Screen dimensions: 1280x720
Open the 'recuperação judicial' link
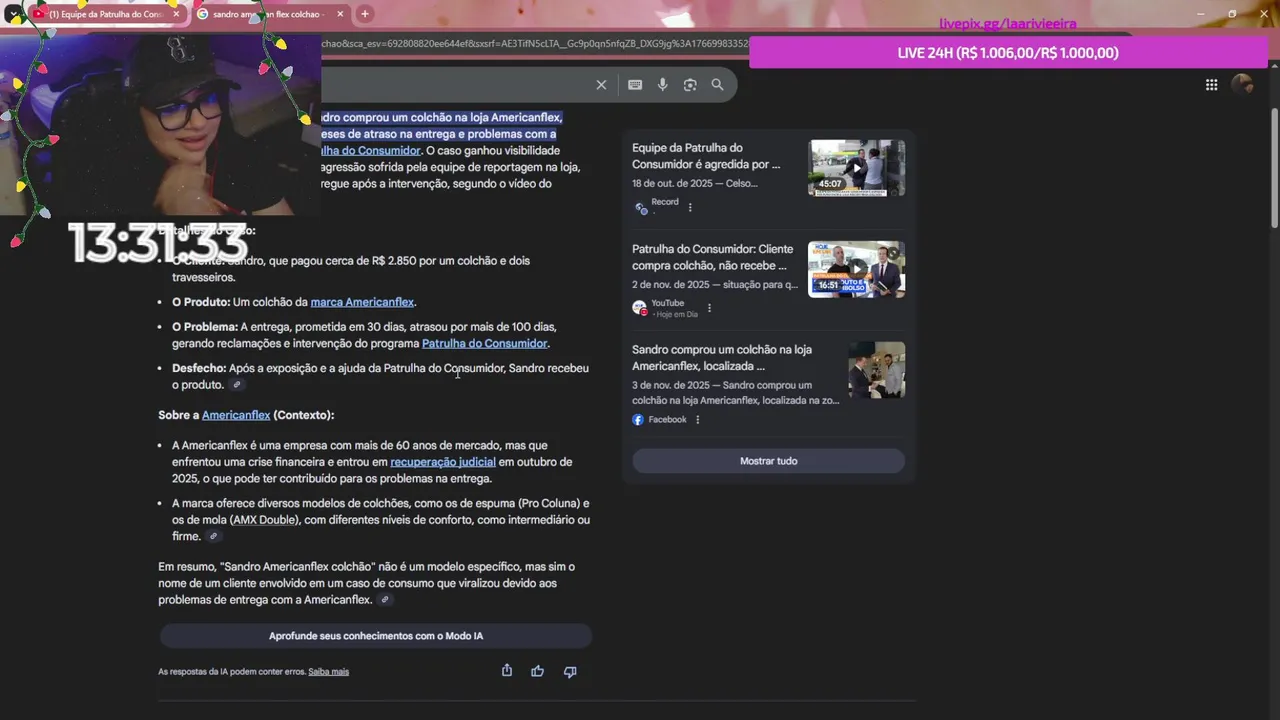tap(443, 462)
